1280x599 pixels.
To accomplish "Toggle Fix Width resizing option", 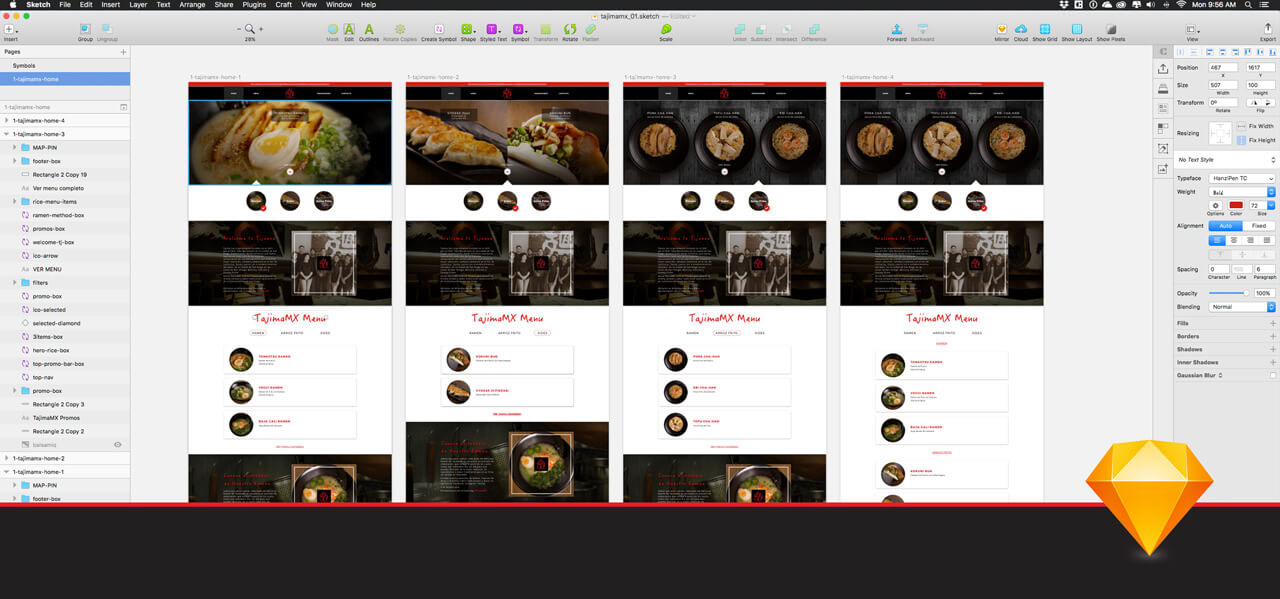I will pyautogui.click(x=1243, y=126).
